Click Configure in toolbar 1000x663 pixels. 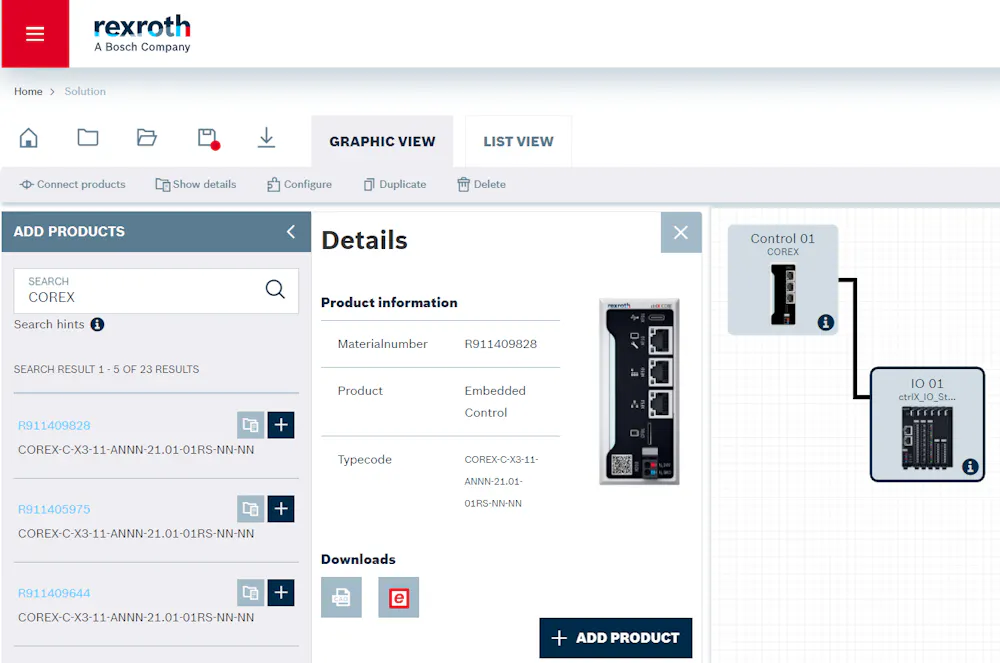pyautogui.click(x=299, y=184)
